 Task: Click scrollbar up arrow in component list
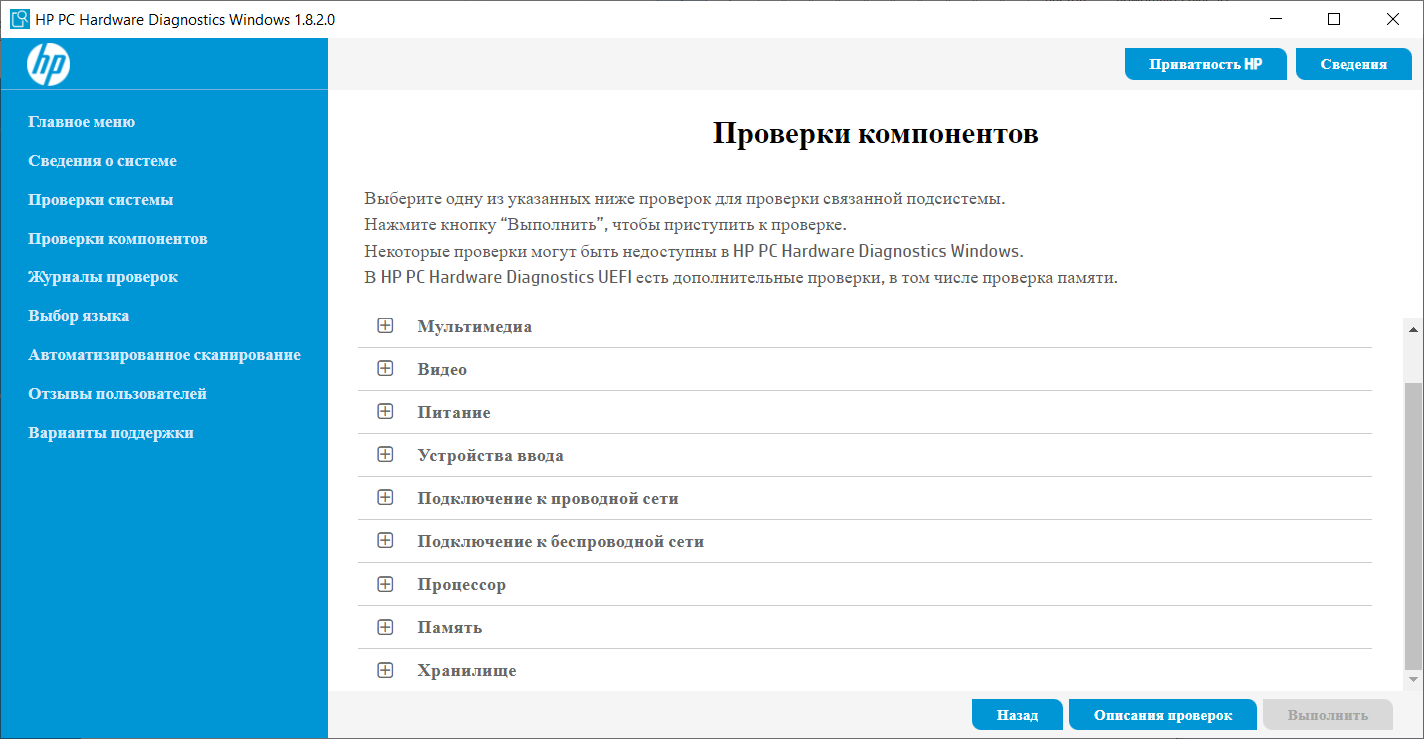pyautogui.click(x=1413, y=329)
